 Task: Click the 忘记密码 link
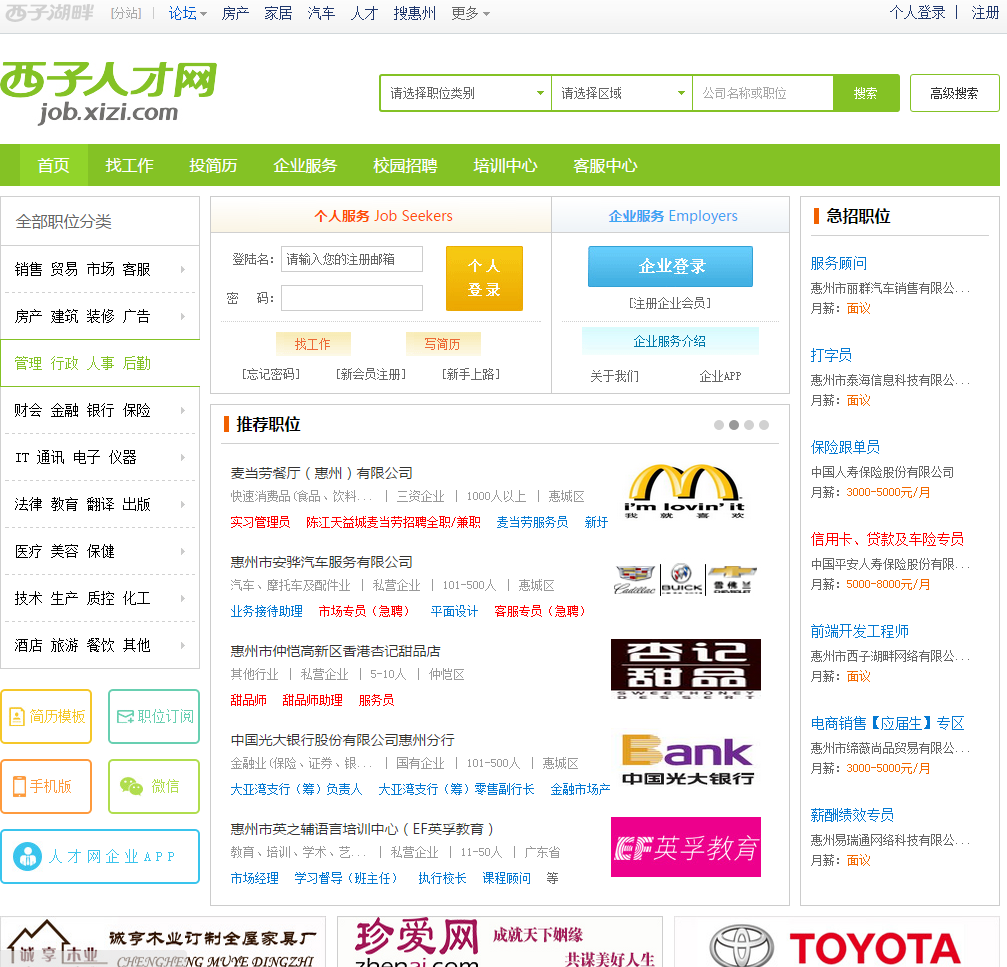pos(271,374)
